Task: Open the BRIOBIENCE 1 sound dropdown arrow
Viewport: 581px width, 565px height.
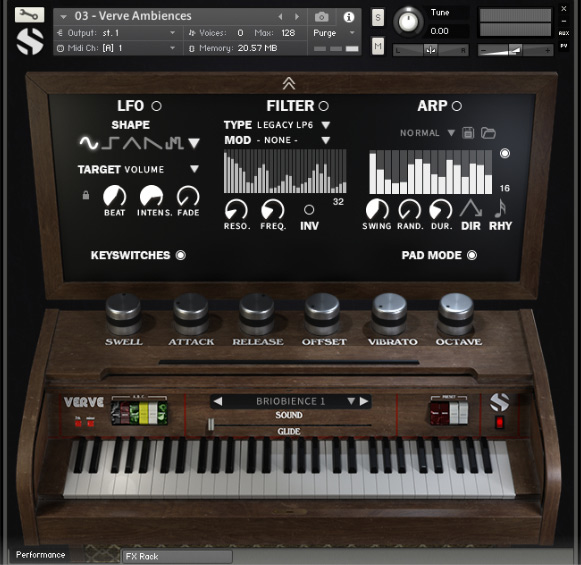Action: click(351, 401)
